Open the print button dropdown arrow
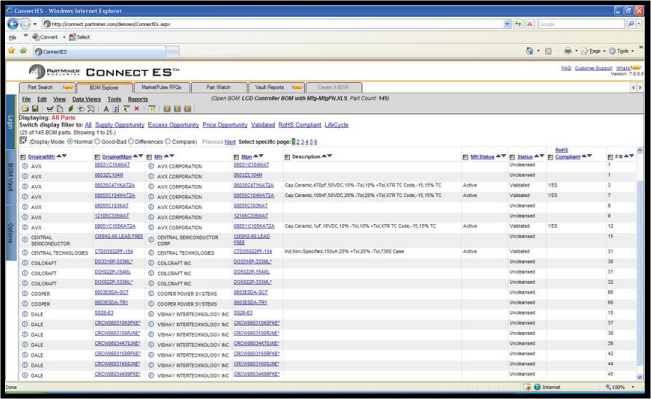Image resolution: width=651 pixels, height=399 pixels. pos(576,51)
